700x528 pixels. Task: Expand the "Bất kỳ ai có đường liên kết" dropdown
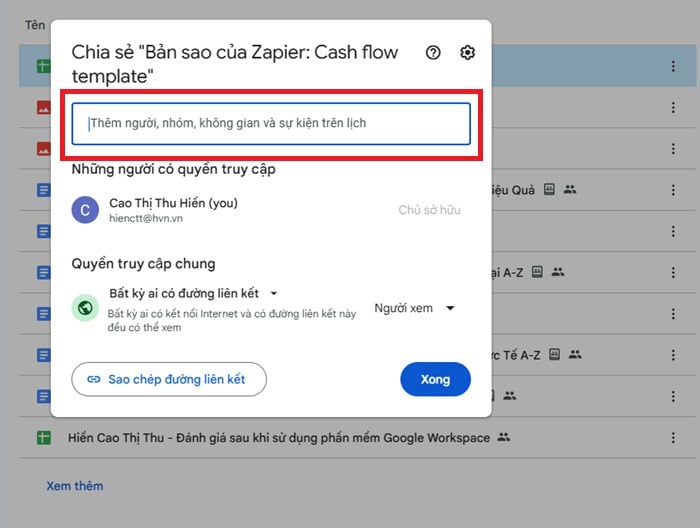[193, 293]
